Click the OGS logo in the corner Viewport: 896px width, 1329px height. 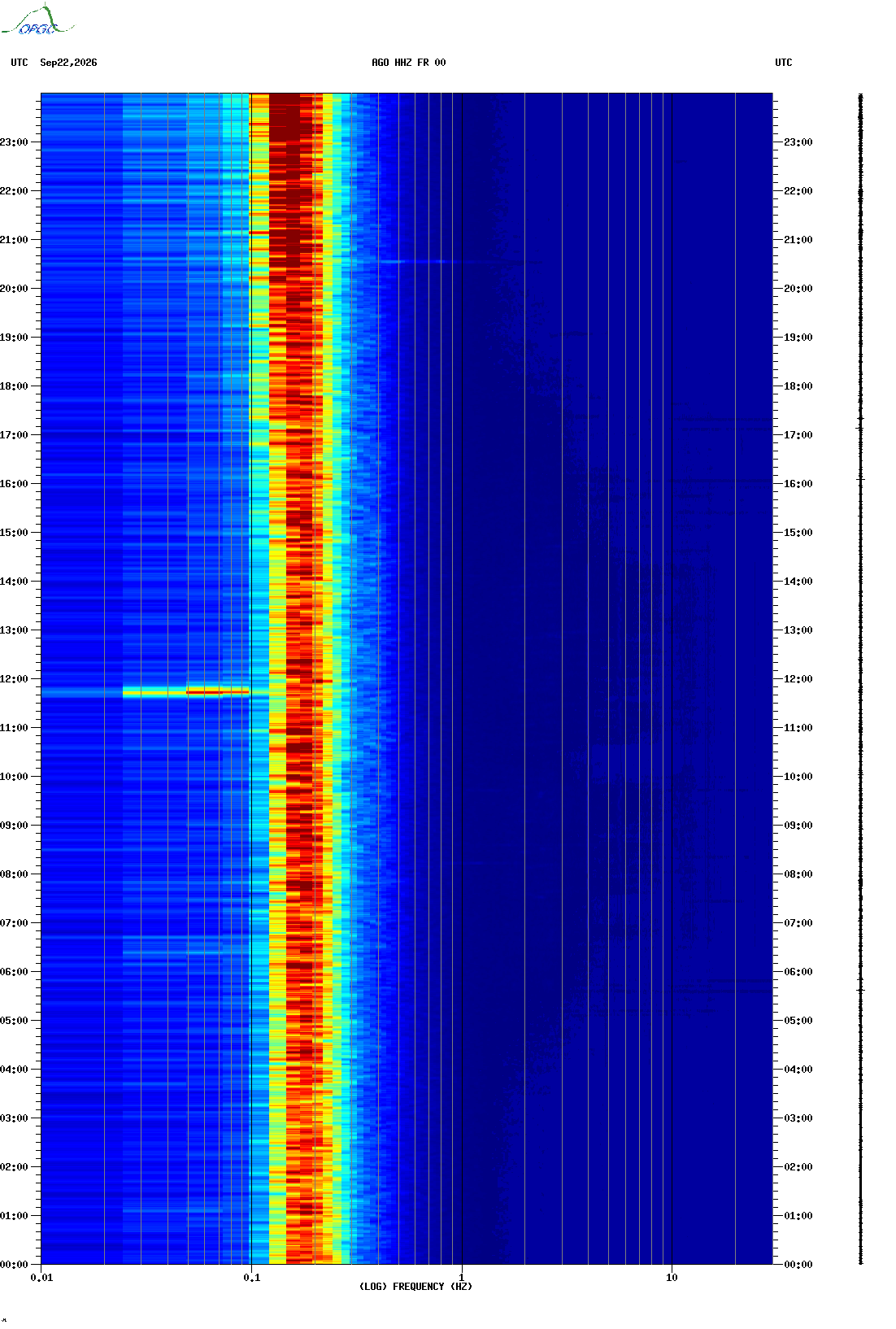click(37, 21)
